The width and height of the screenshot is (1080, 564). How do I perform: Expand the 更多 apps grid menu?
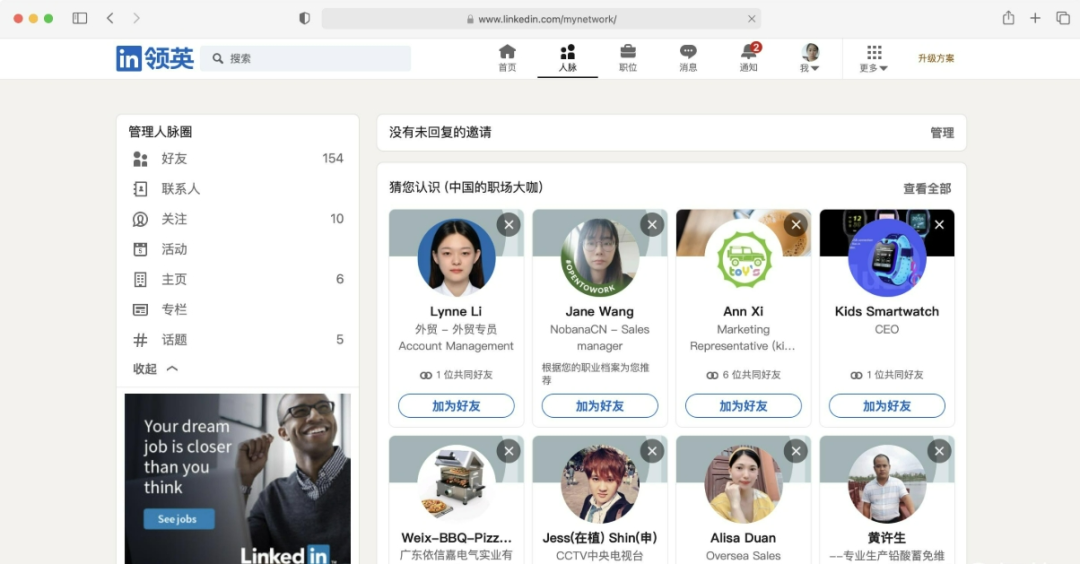click(873, 58)
